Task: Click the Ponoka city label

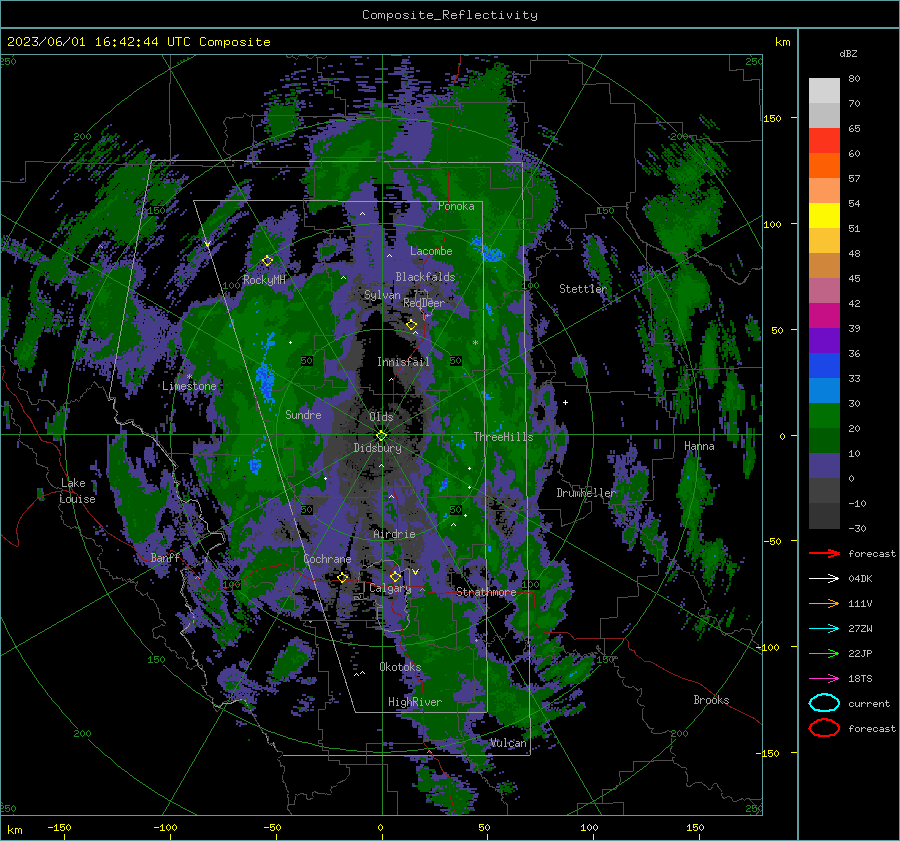Action: (456, 206)
